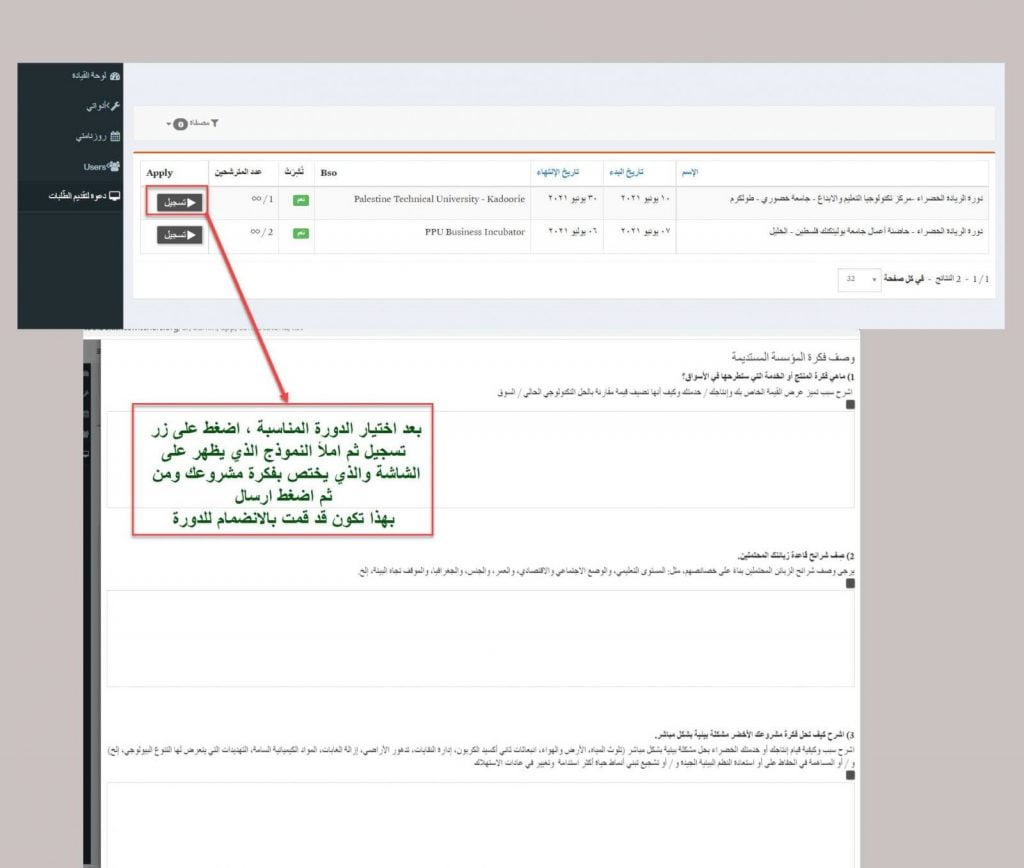Screen dimensions: 1024x868
Task: Toggle the small square next to question 2
Action: tap(850, 583)
